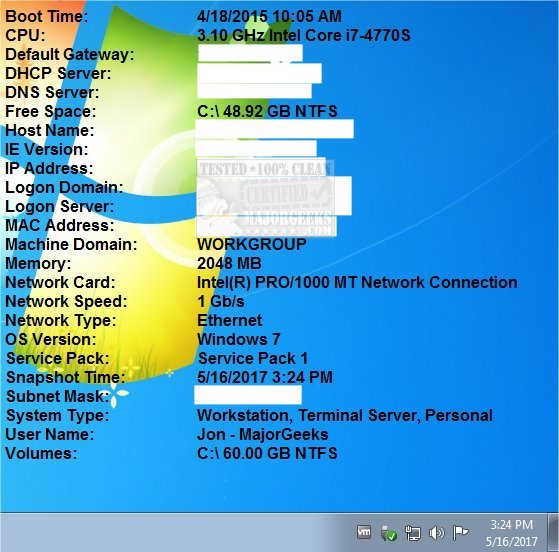Click the "IP Address:" label
This screenshot has height=552, width=559.
49,168
